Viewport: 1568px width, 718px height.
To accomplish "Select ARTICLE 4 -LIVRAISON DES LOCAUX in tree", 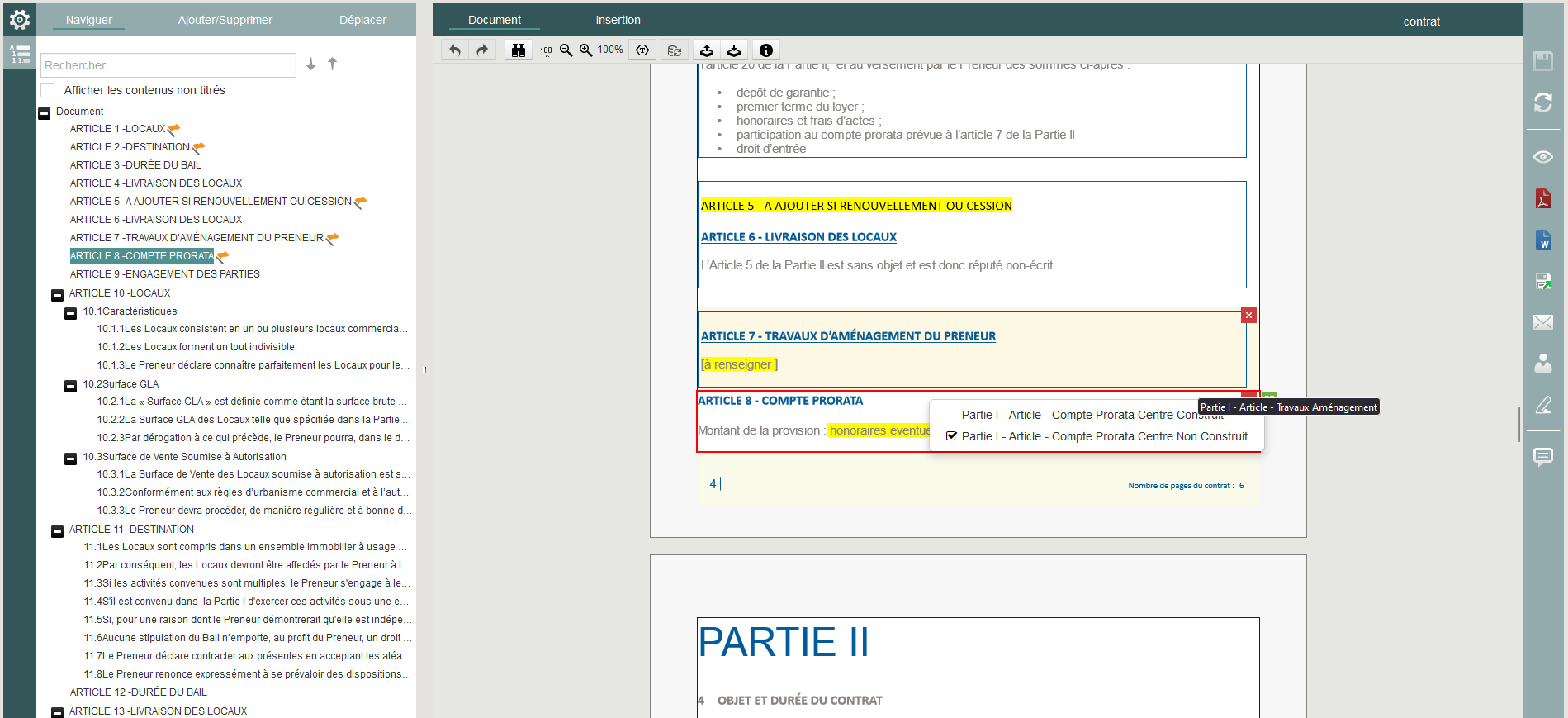I will [156, 183].
